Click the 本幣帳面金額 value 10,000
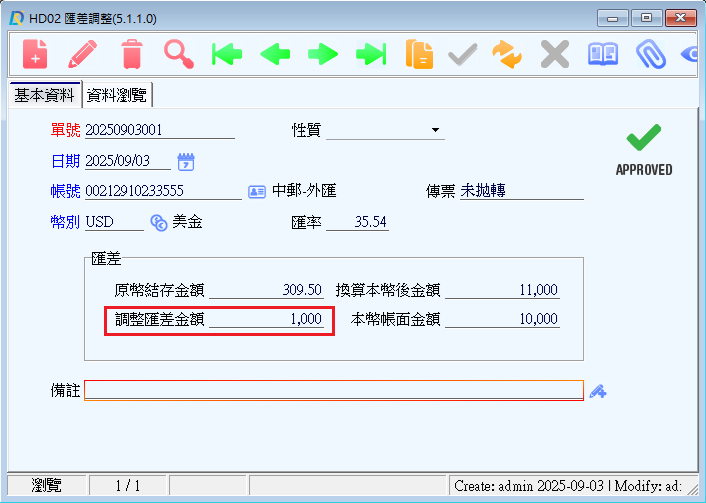The width and height of the screenshot is (706, 503). click(x=502, y=319)
